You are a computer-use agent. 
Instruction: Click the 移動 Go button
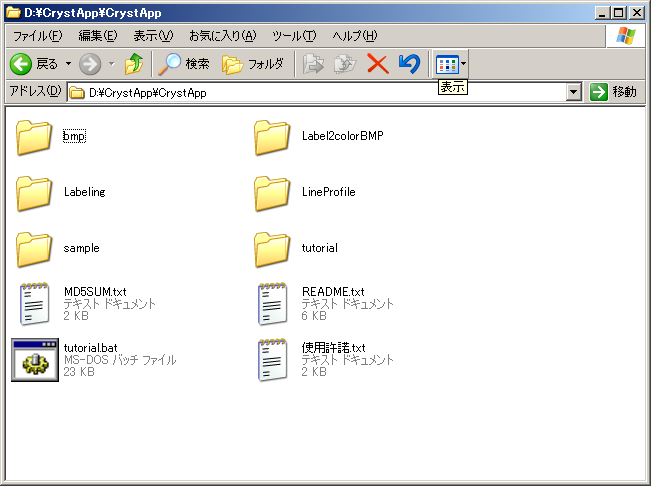click(614, 92)
